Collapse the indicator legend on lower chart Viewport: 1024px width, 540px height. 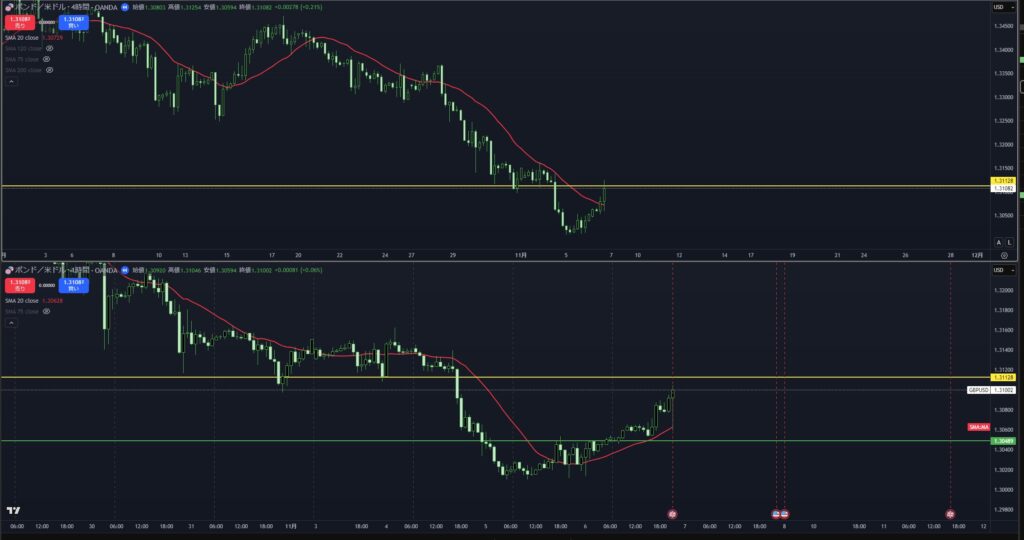click(x=11, y=323)
